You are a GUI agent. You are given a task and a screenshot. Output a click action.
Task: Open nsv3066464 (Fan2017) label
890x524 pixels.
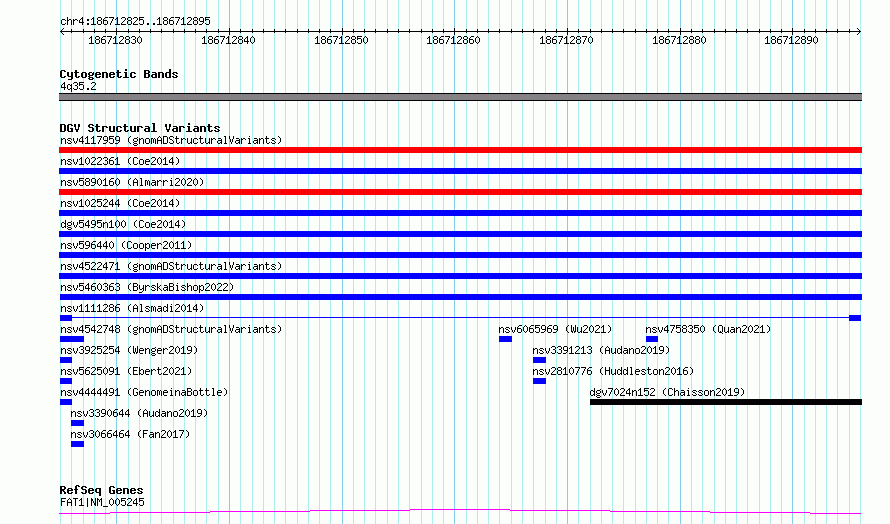click(130, 434)
